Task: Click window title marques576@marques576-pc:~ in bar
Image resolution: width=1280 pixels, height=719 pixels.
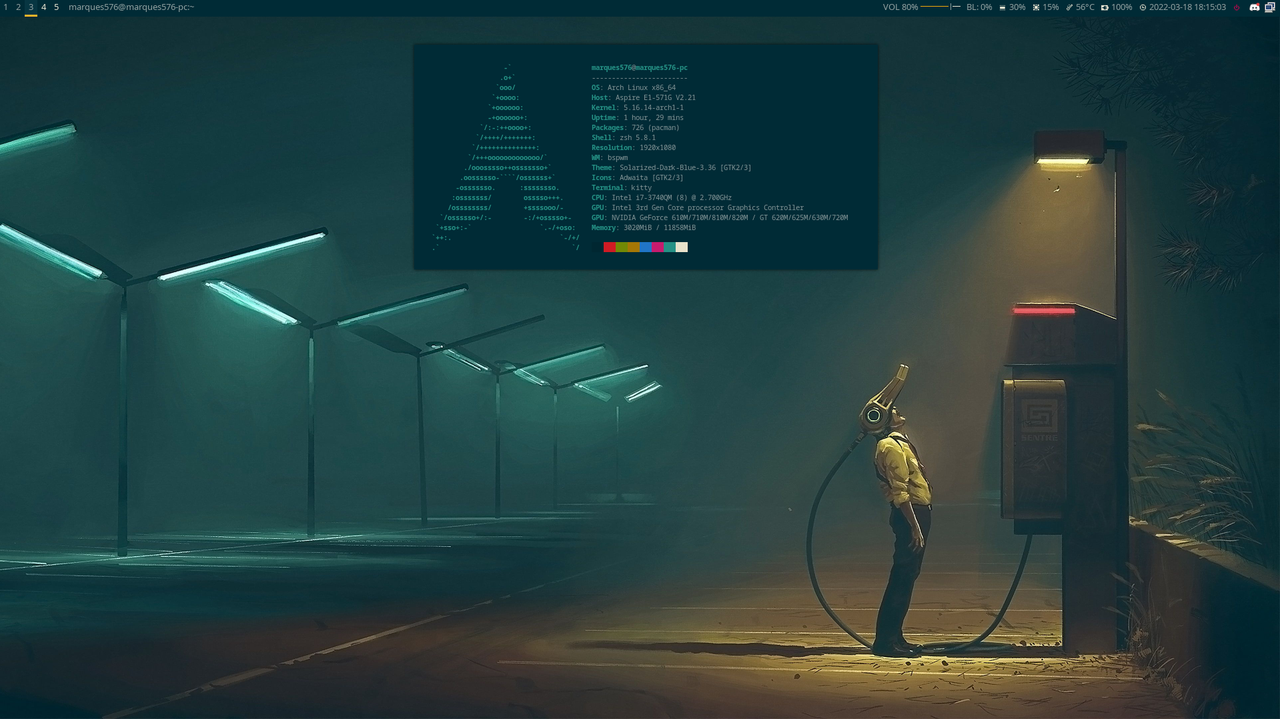Action: click(x=131, y=7)
